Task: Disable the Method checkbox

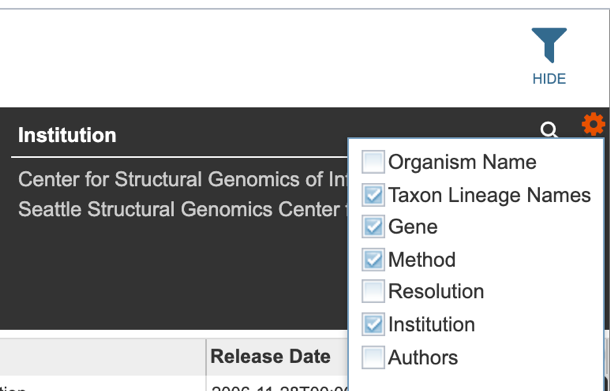Action: pos(373,259)
